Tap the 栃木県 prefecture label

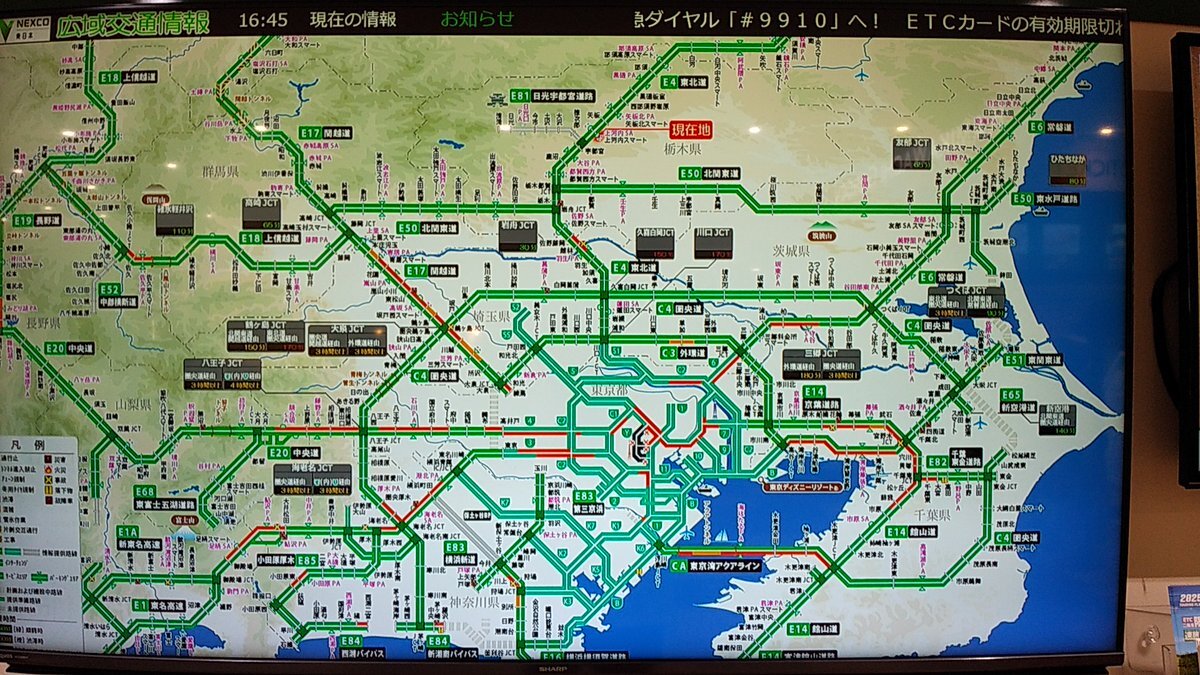coord(682,148)
